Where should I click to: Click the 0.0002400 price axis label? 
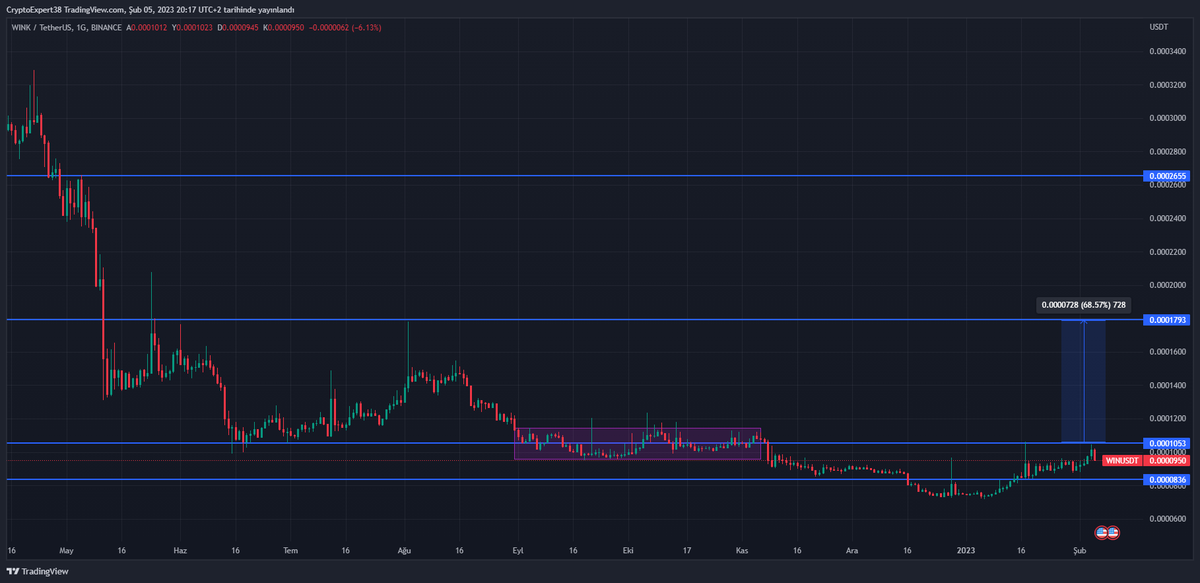1168,218
